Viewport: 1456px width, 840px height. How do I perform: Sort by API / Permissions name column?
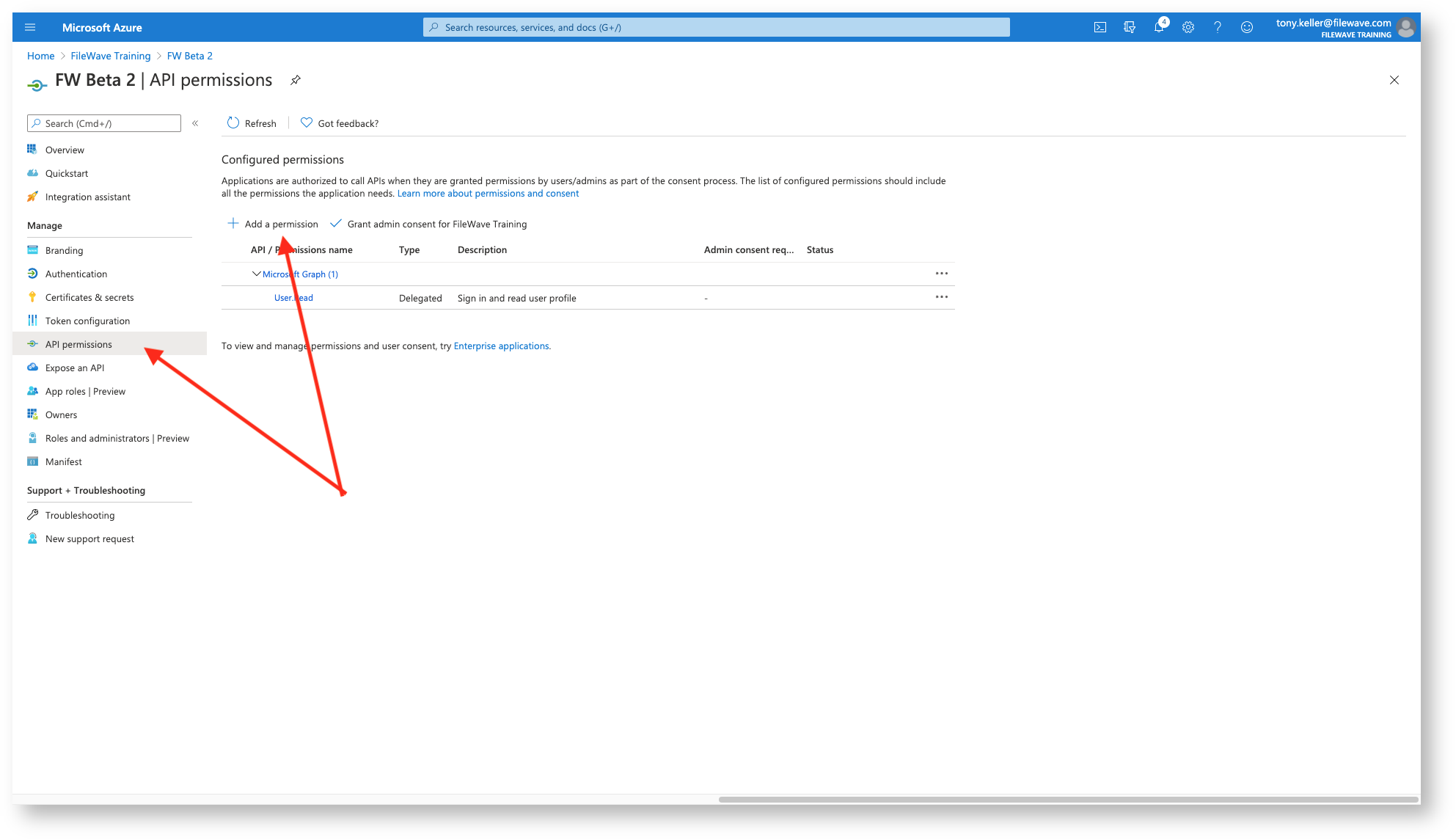tap(301, 250)
